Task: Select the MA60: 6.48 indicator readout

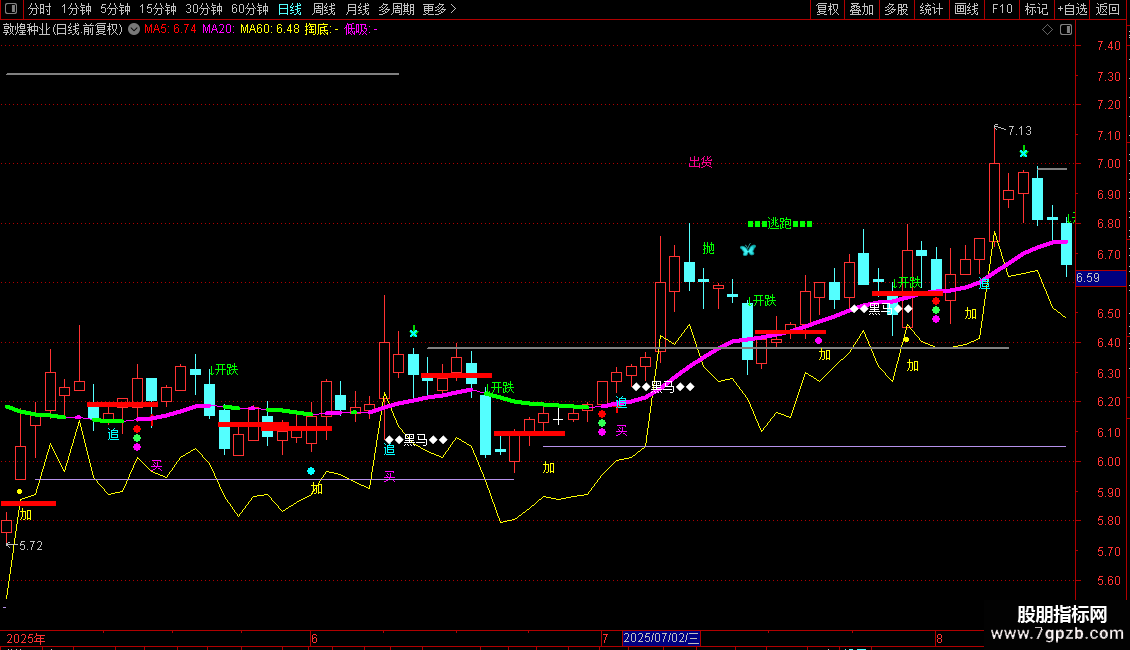Action: [x=270, y=30]
